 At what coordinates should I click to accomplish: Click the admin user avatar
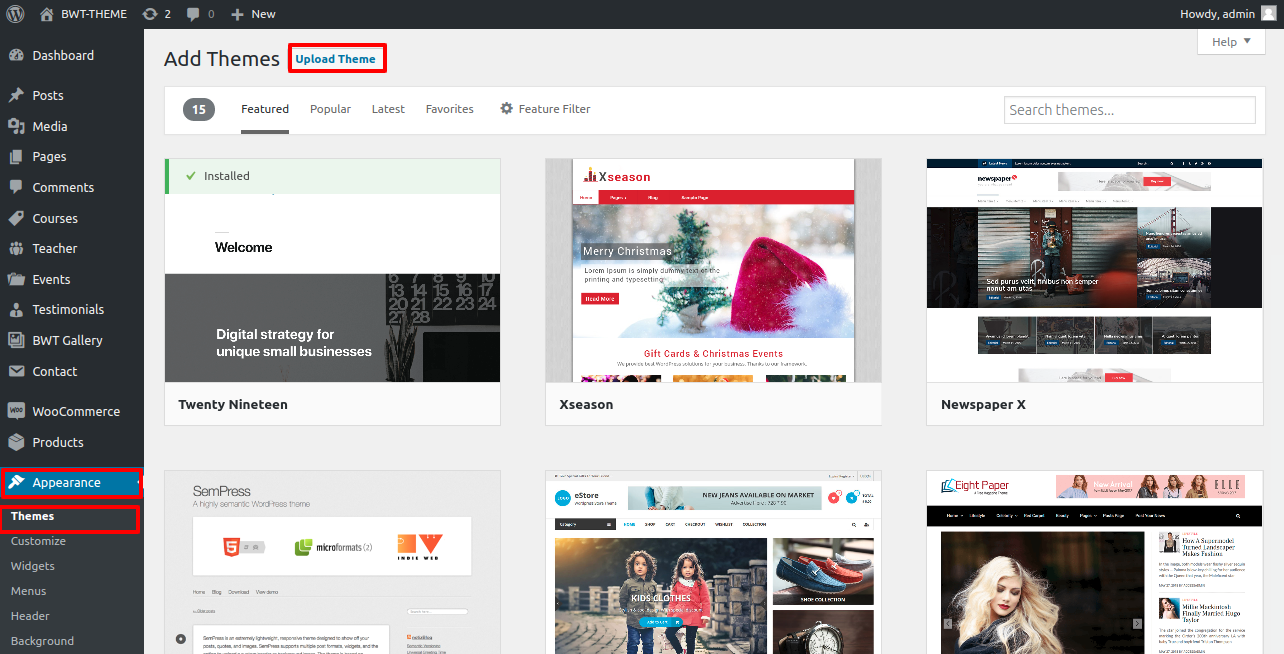tap(1267, 14)
